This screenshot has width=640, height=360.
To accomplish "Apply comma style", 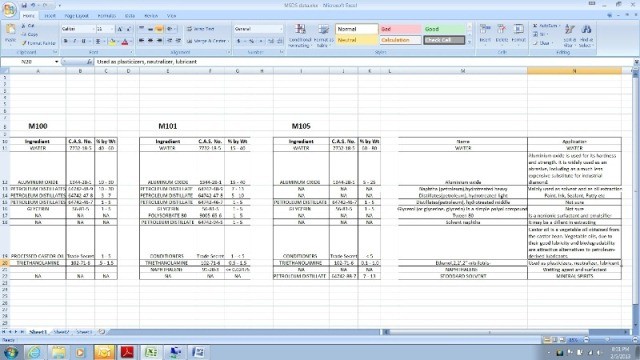I will pyautogui.click(x=260, y=41).
